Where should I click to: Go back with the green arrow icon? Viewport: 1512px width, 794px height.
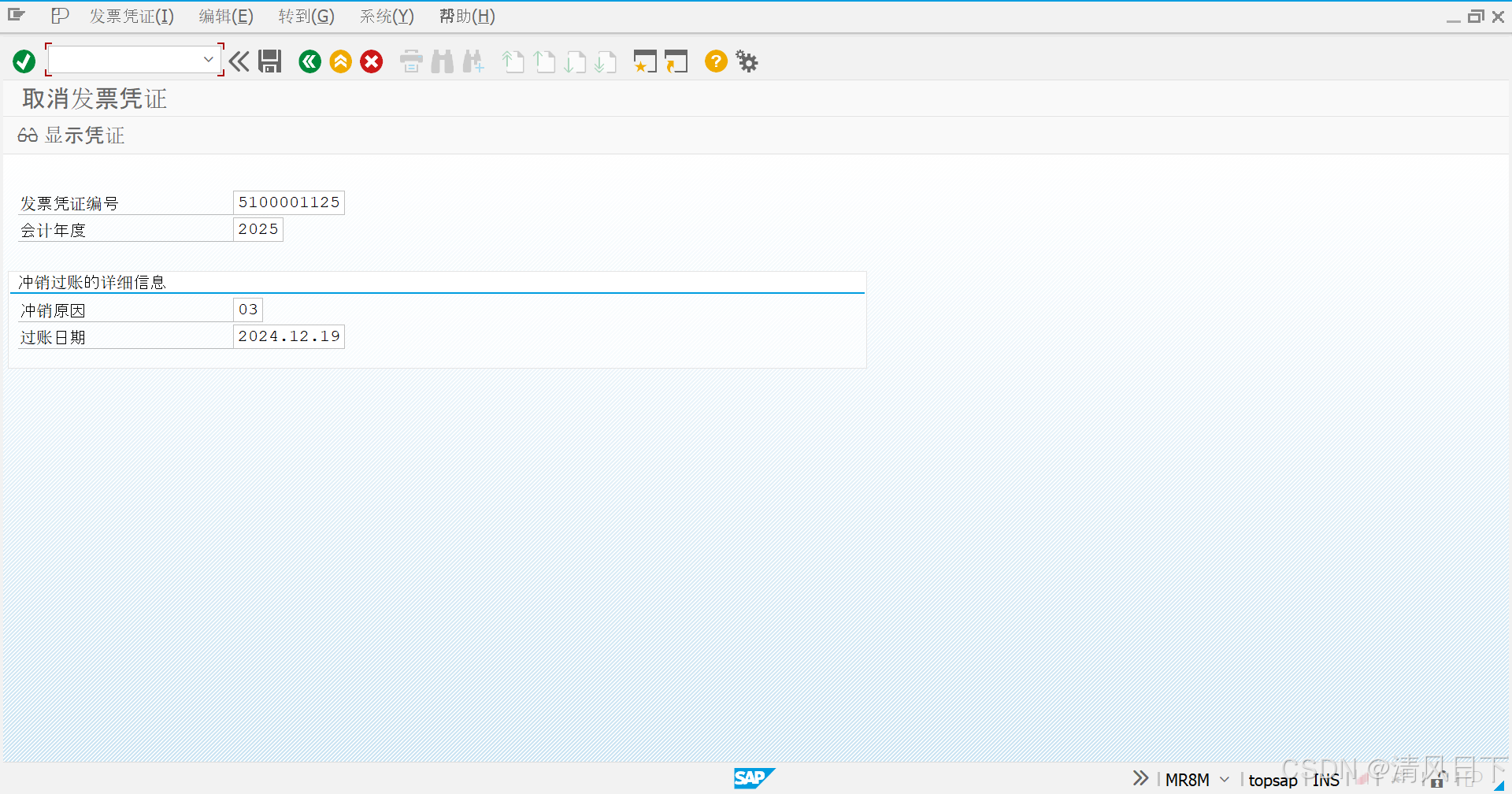click(x=309, y=61)
